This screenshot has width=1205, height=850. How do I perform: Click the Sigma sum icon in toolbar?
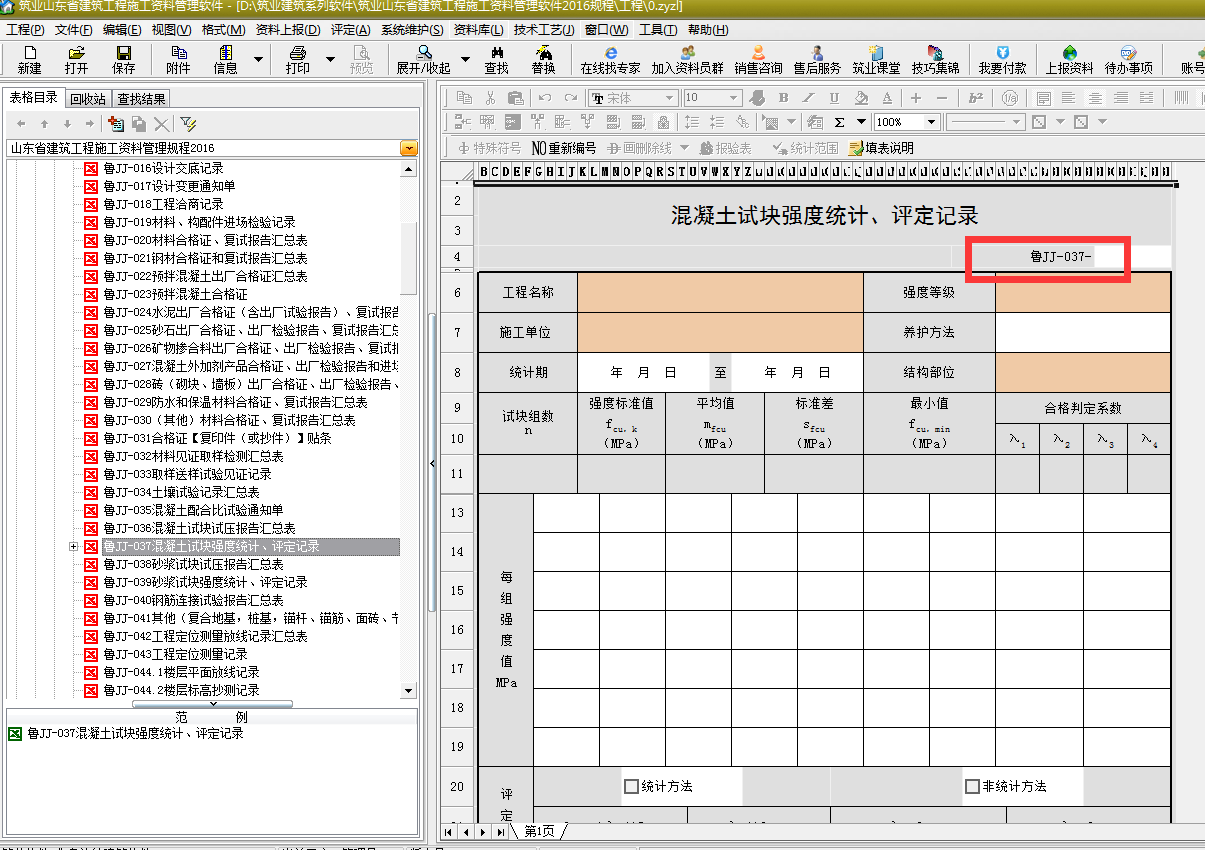839,122
